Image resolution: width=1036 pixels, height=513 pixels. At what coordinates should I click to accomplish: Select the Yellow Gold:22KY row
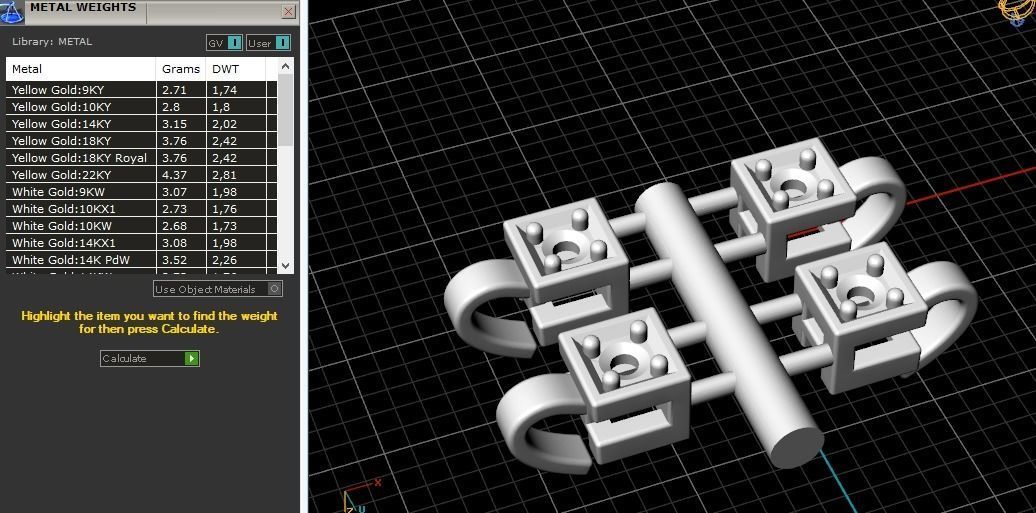141,175
